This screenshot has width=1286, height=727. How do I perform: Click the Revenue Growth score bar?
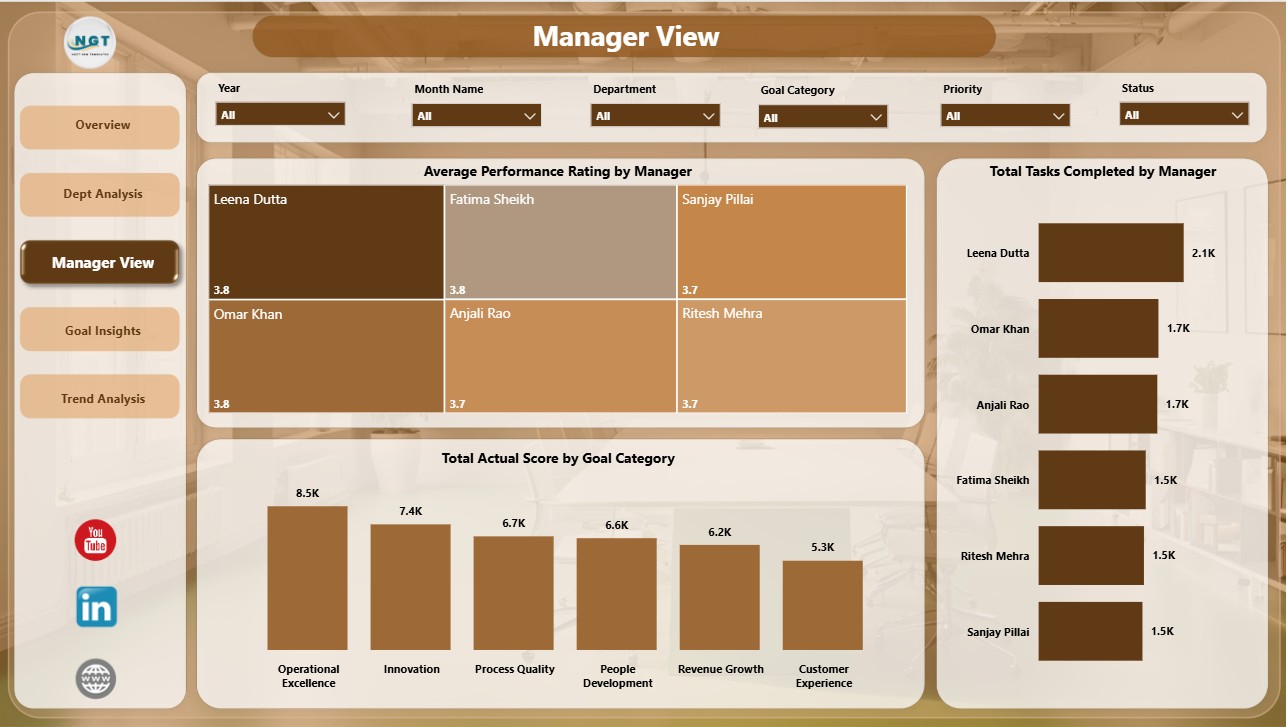pyautogui.click(x=720, y=598)
